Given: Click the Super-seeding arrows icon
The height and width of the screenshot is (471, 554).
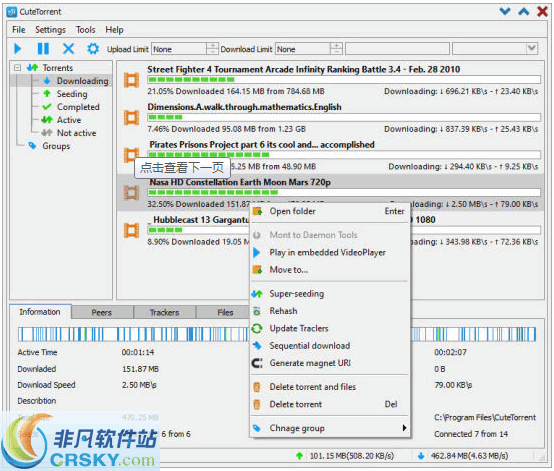Looking at the screenshot, I should click(x=257, y=294).
